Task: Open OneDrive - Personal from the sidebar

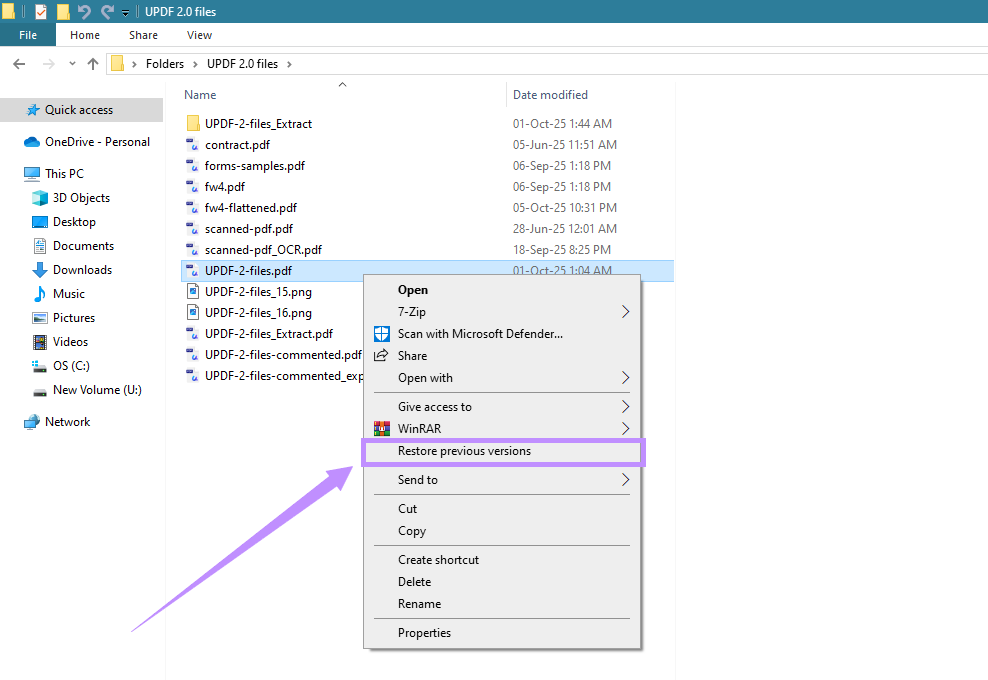Action: click(90, 141)
